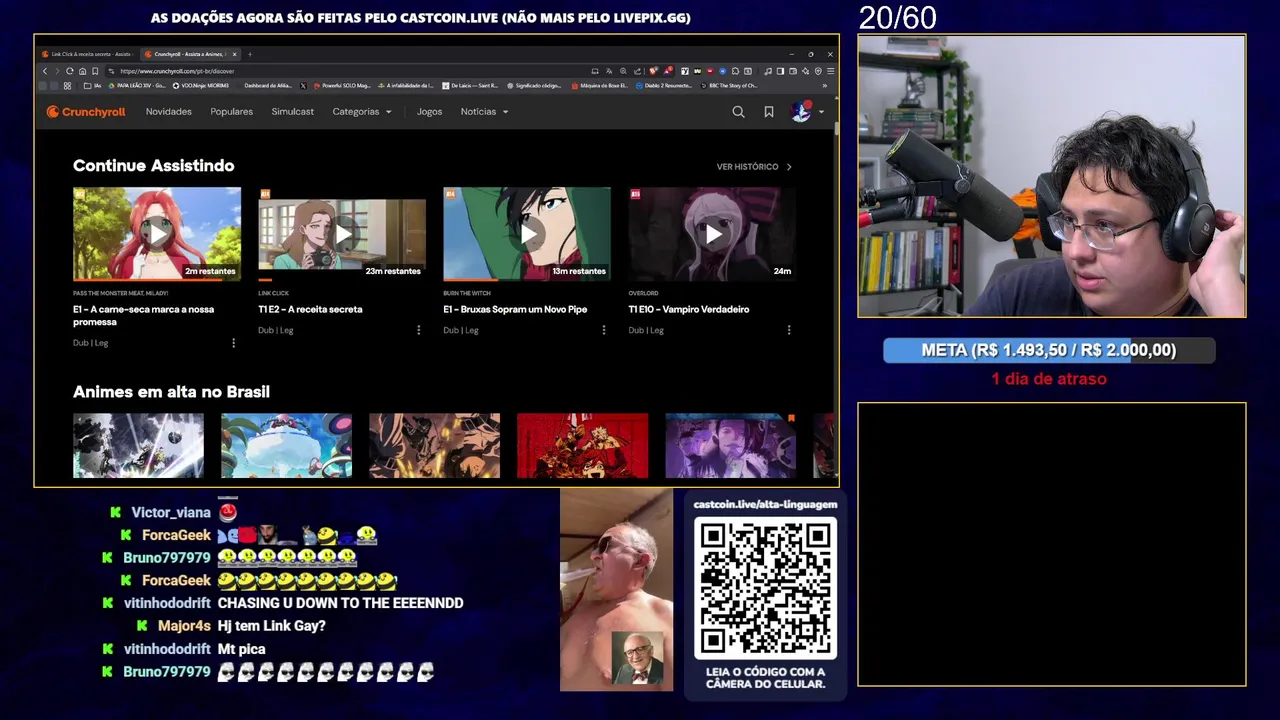The width and height of the screenshot is (1280, 720).
Task: Expand the Categorias dropdown
Action: point(362,112)
